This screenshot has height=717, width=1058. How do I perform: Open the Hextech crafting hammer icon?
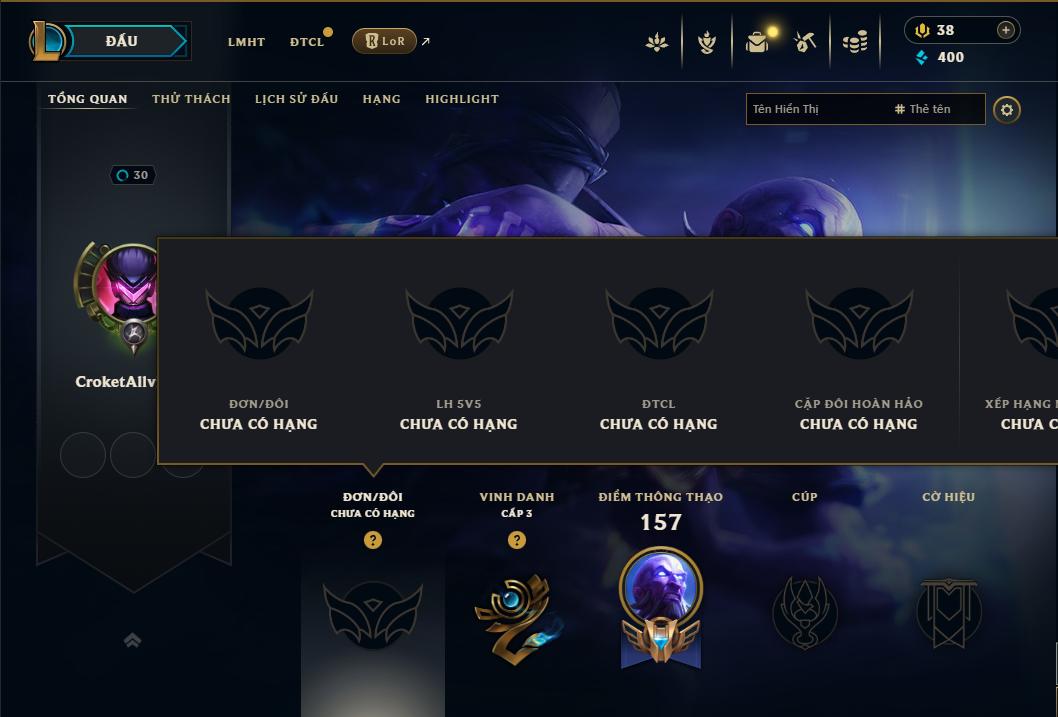805,42
